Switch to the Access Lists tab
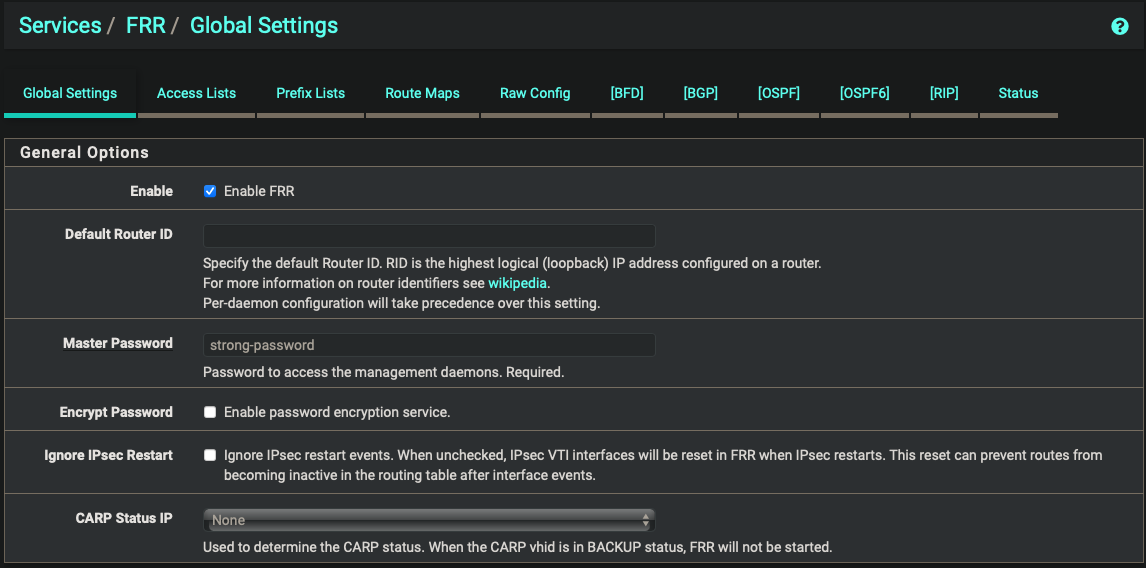Viewport: 1146px width, 568px height. (196, 93)
